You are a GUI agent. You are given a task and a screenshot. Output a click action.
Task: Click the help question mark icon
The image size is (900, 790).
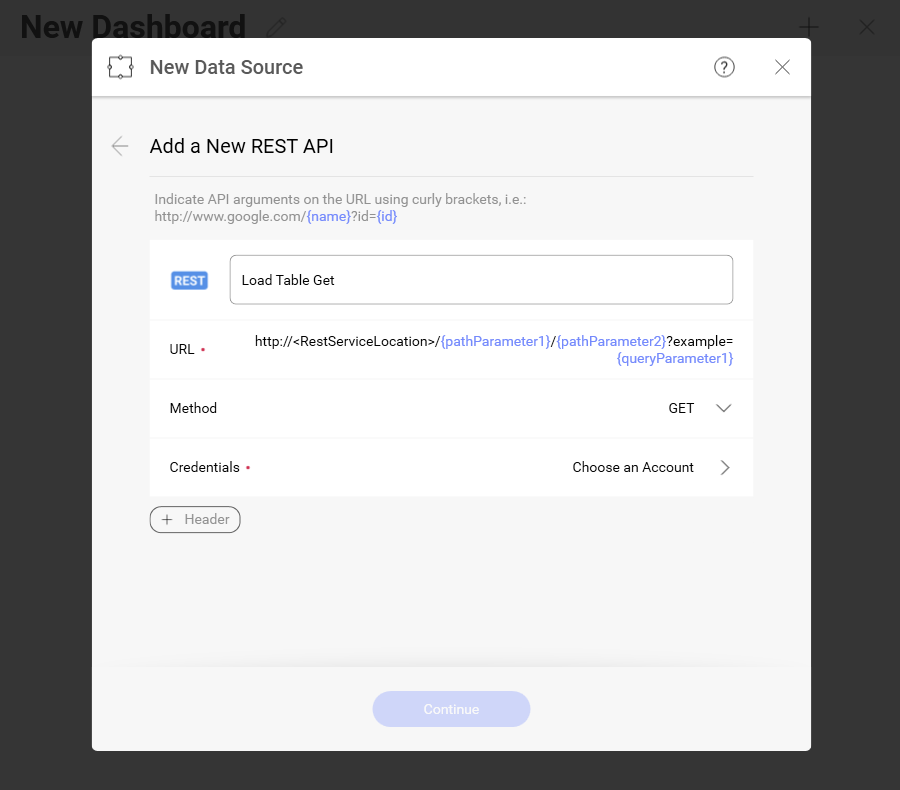coord(724,67)
